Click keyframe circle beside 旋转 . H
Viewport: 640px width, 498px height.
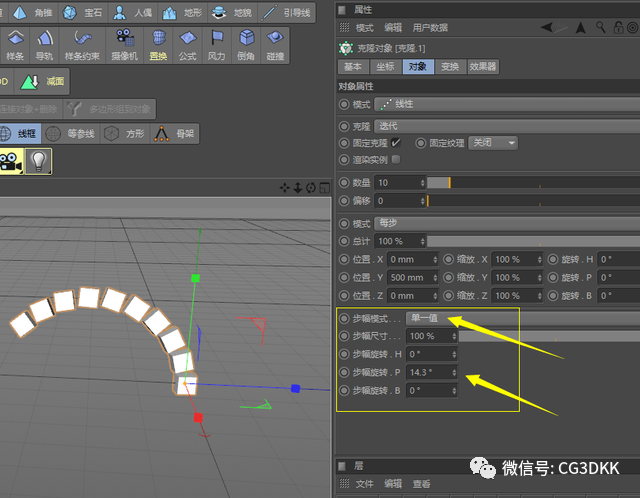click(553, 259)
